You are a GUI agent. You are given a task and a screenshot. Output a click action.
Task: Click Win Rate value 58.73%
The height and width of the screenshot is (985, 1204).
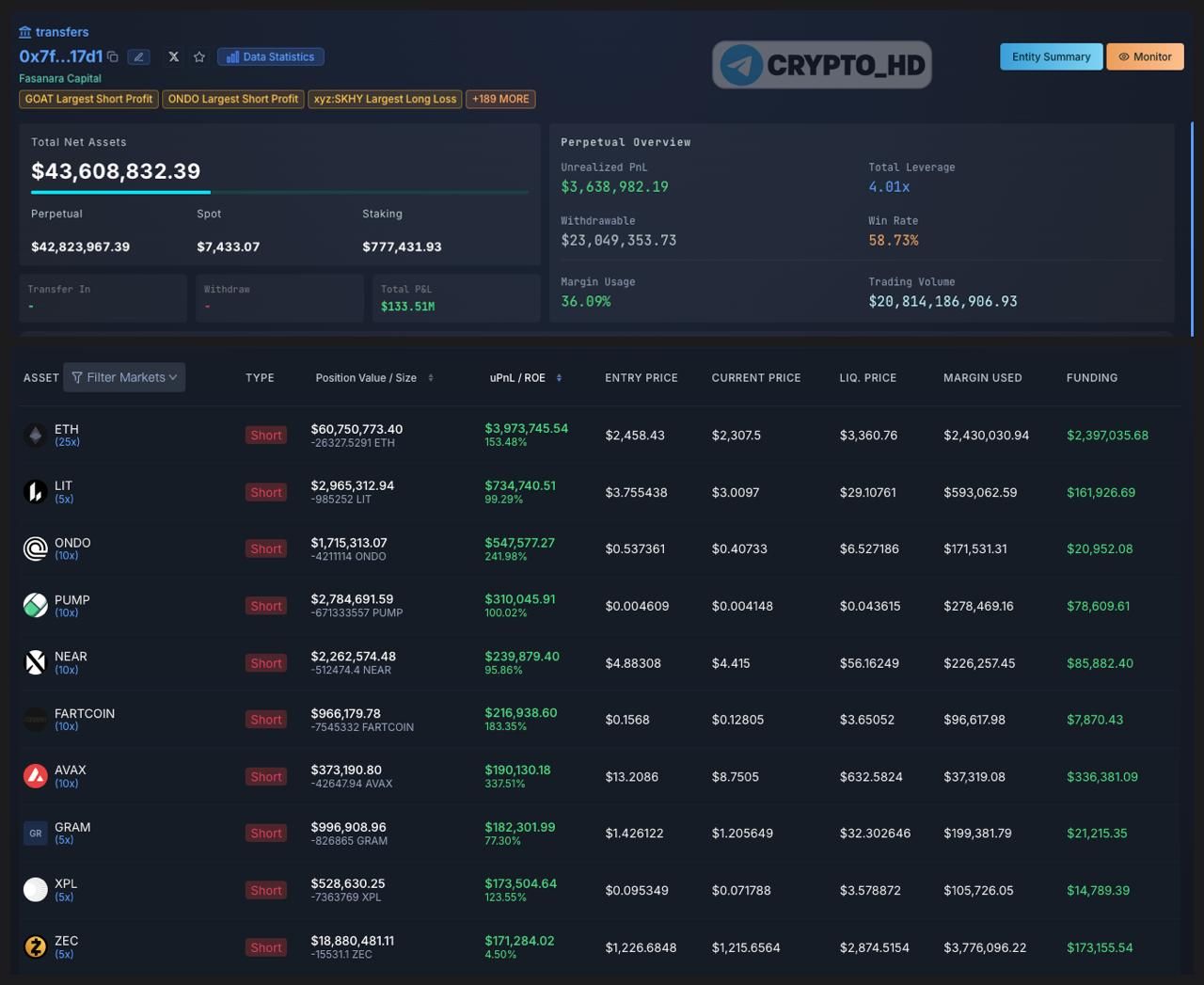(893, 240)
